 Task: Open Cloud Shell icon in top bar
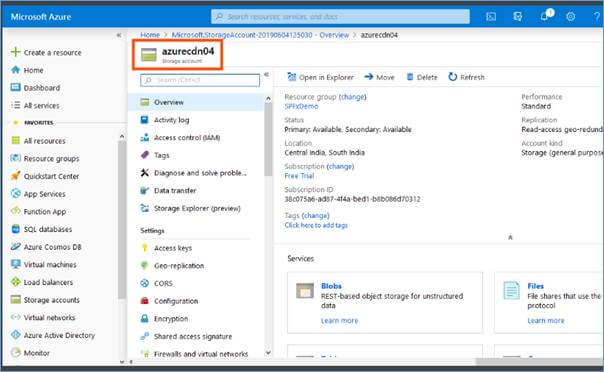click(x=491, y=17)
